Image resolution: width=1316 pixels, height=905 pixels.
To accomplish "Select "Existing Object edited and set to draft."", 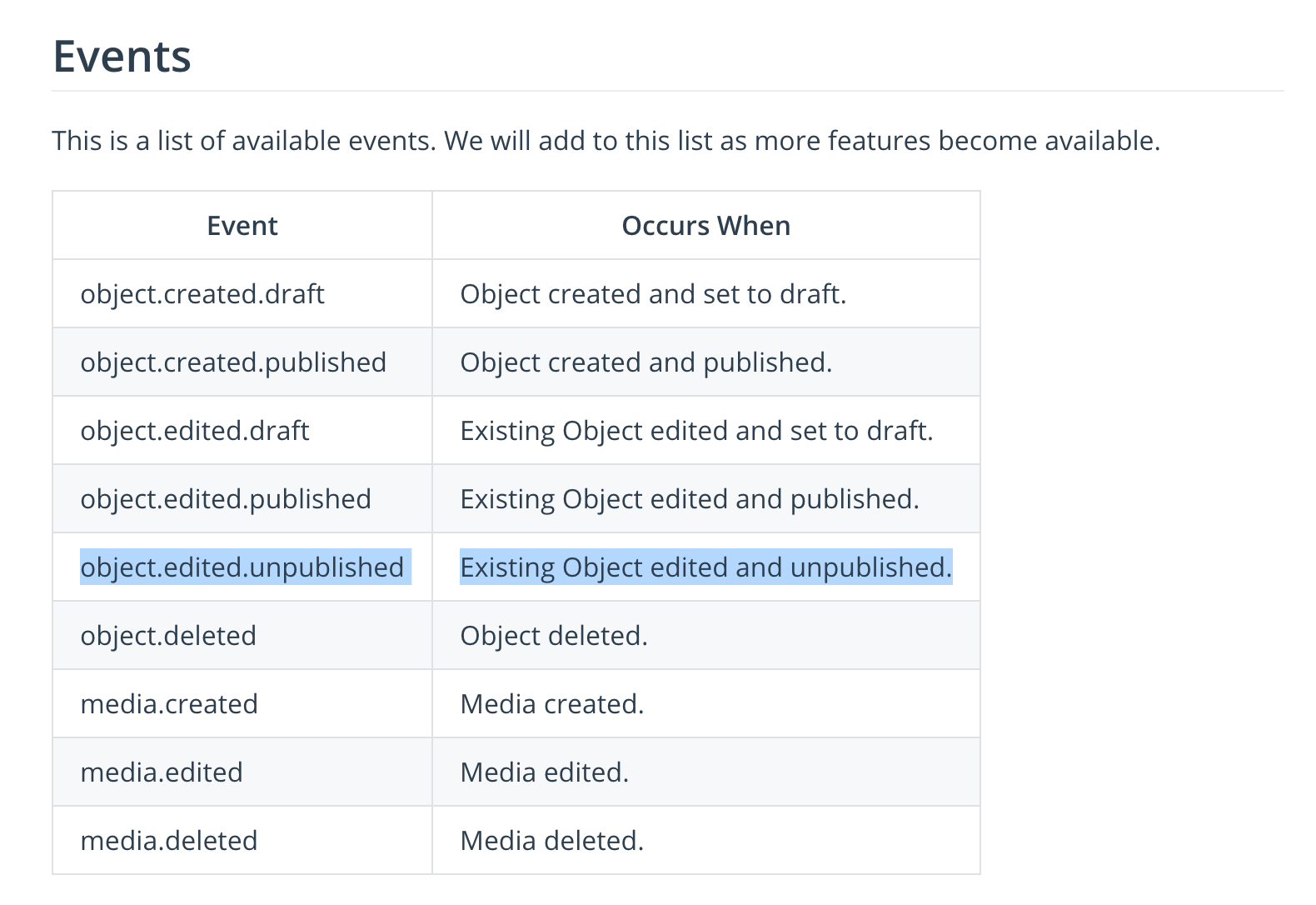I will (x=696, y=431).
